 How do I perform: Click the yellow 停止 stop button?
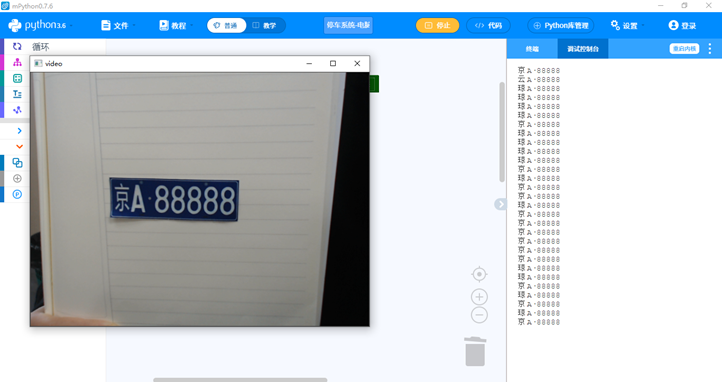click(437, 25)
